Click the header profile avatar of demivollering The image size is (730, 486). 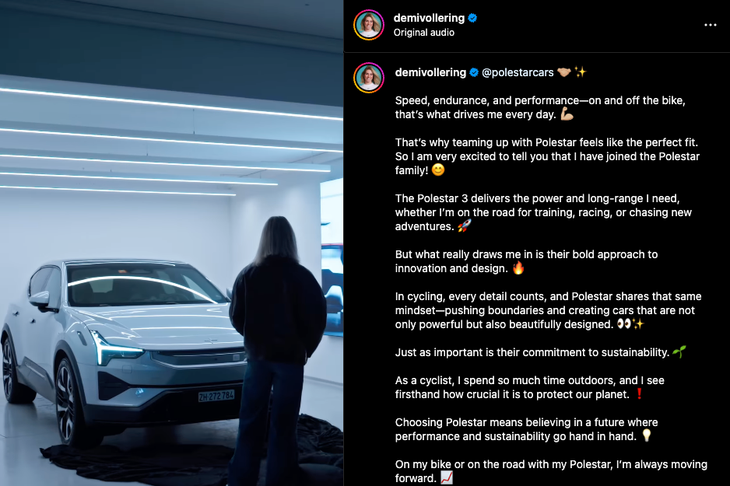369,25
